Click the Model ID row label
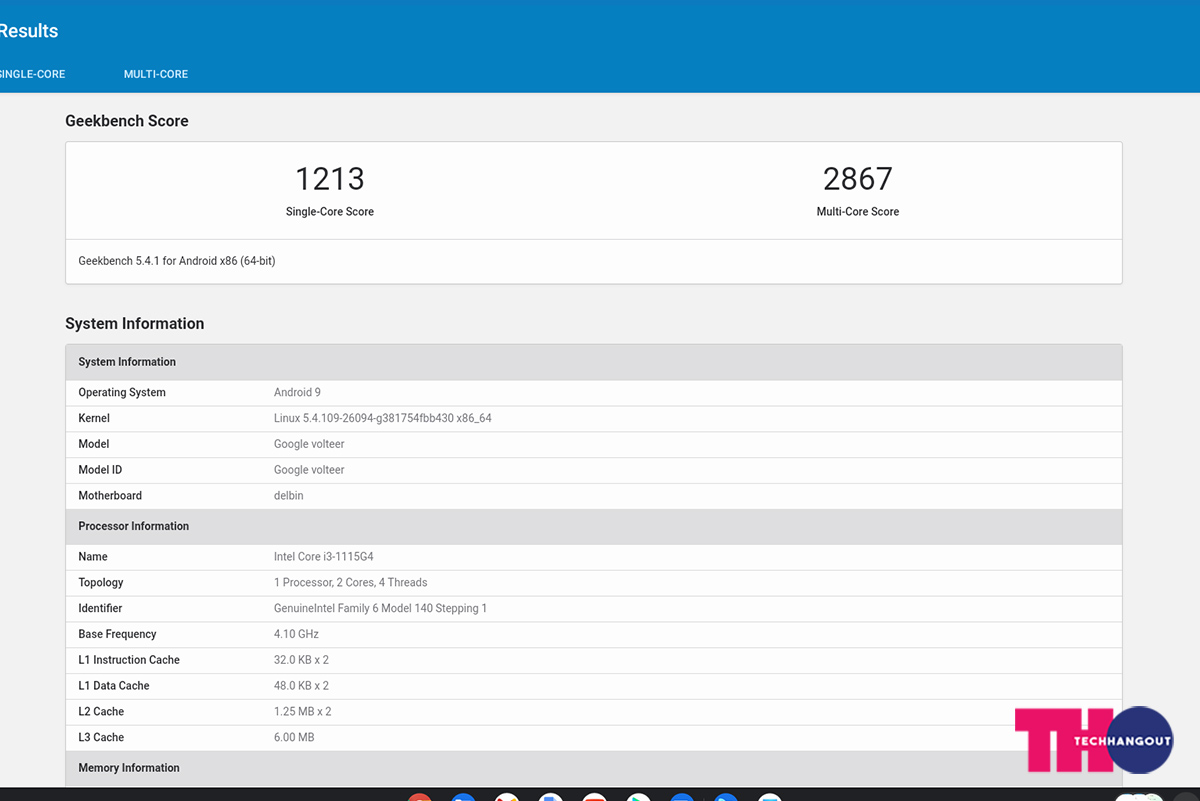The image size is (1200, 801). point(100,470)
